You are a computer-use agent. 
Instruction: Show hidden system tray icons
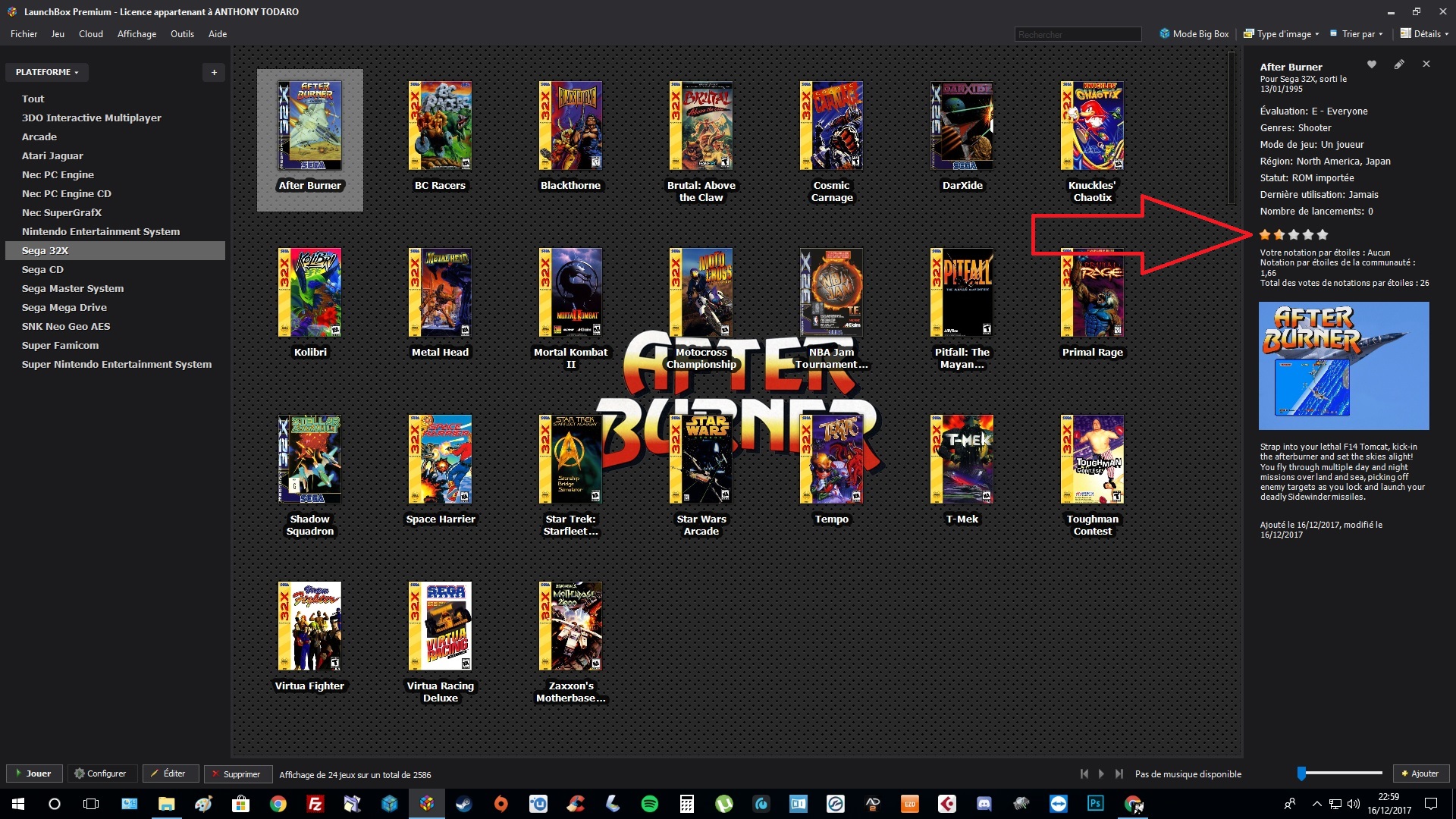(1316, 804)
